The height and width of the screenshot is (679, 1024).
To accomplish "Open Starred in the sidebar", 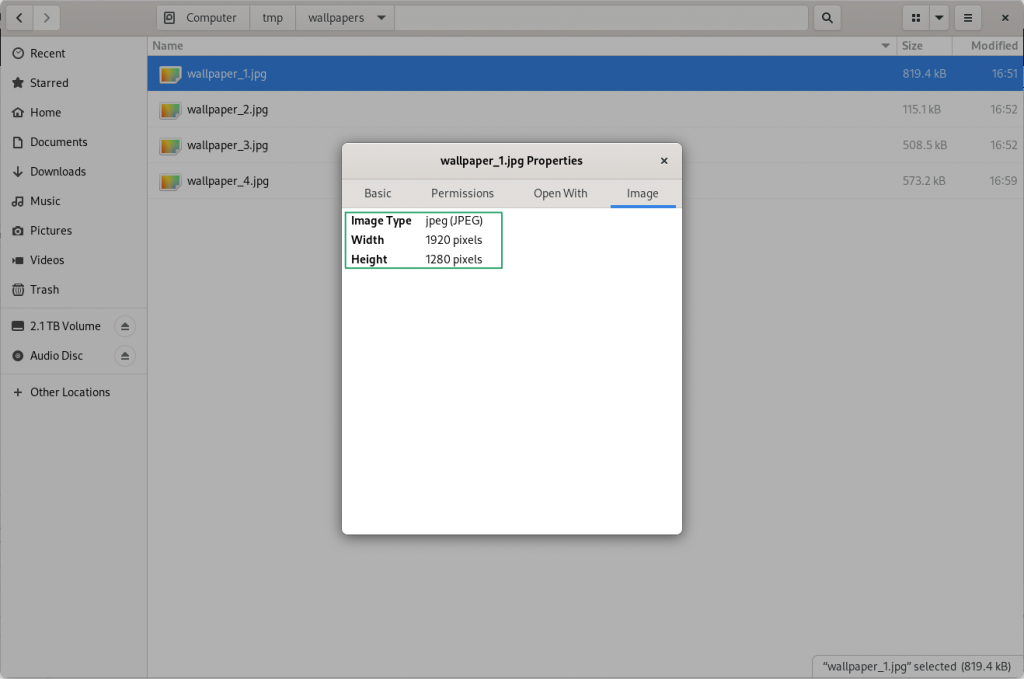I will point(49,83).
